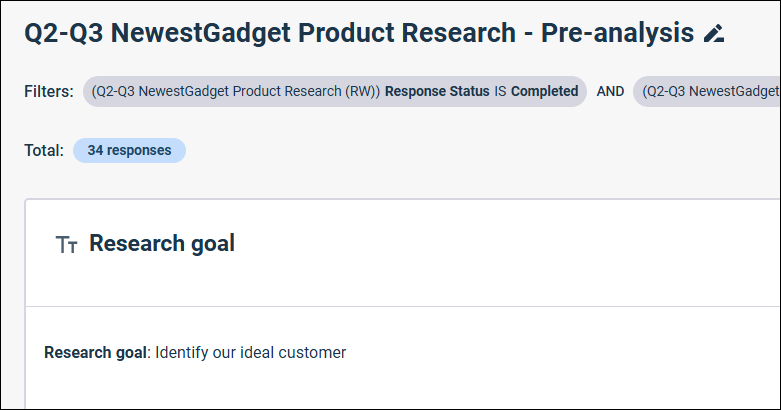Open the partially visible second Q2-Q3 NewestGadget filter

pyautogui.click(x=706, y=92)
